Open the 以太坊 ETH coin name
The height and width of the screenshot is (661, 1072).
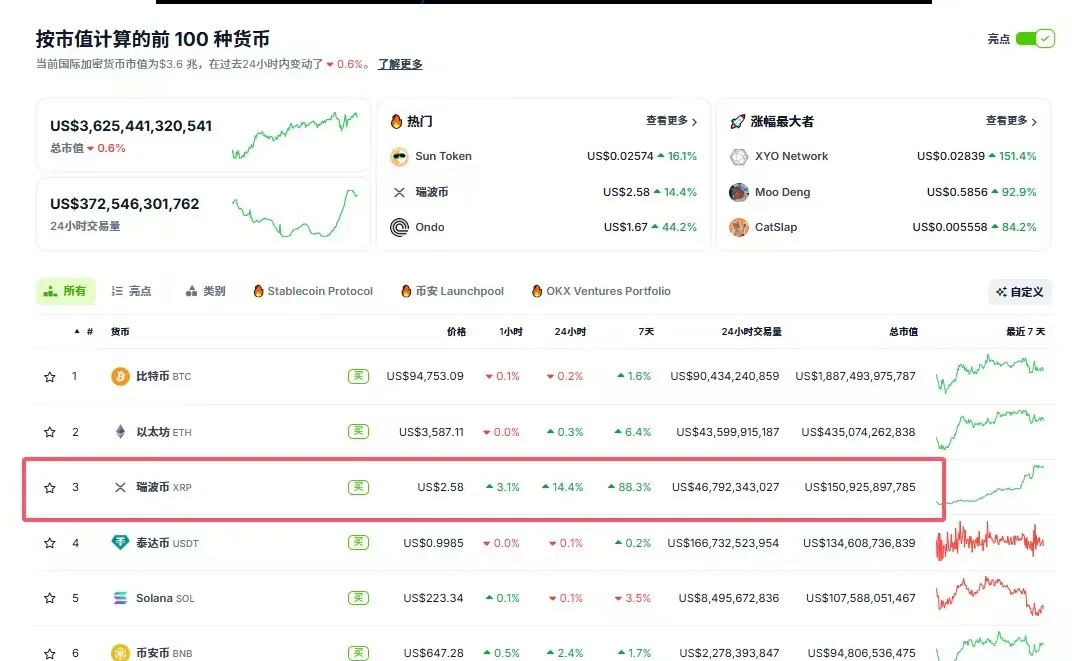[x=163, y=432]
